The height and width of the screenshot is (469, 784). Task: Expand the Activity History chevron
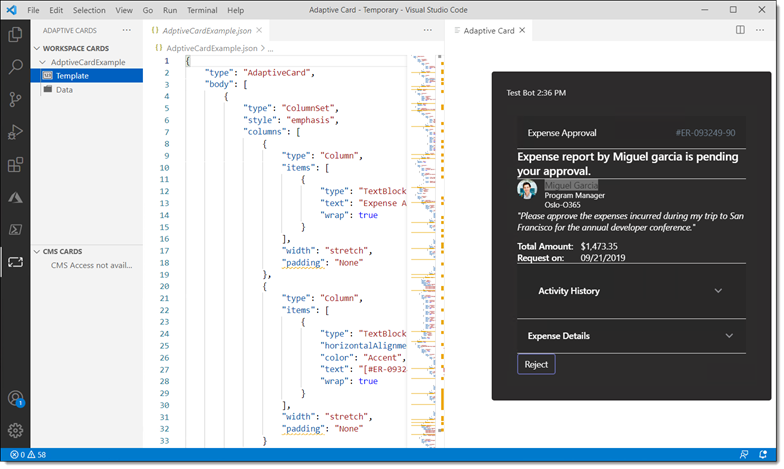pos(718,291)
